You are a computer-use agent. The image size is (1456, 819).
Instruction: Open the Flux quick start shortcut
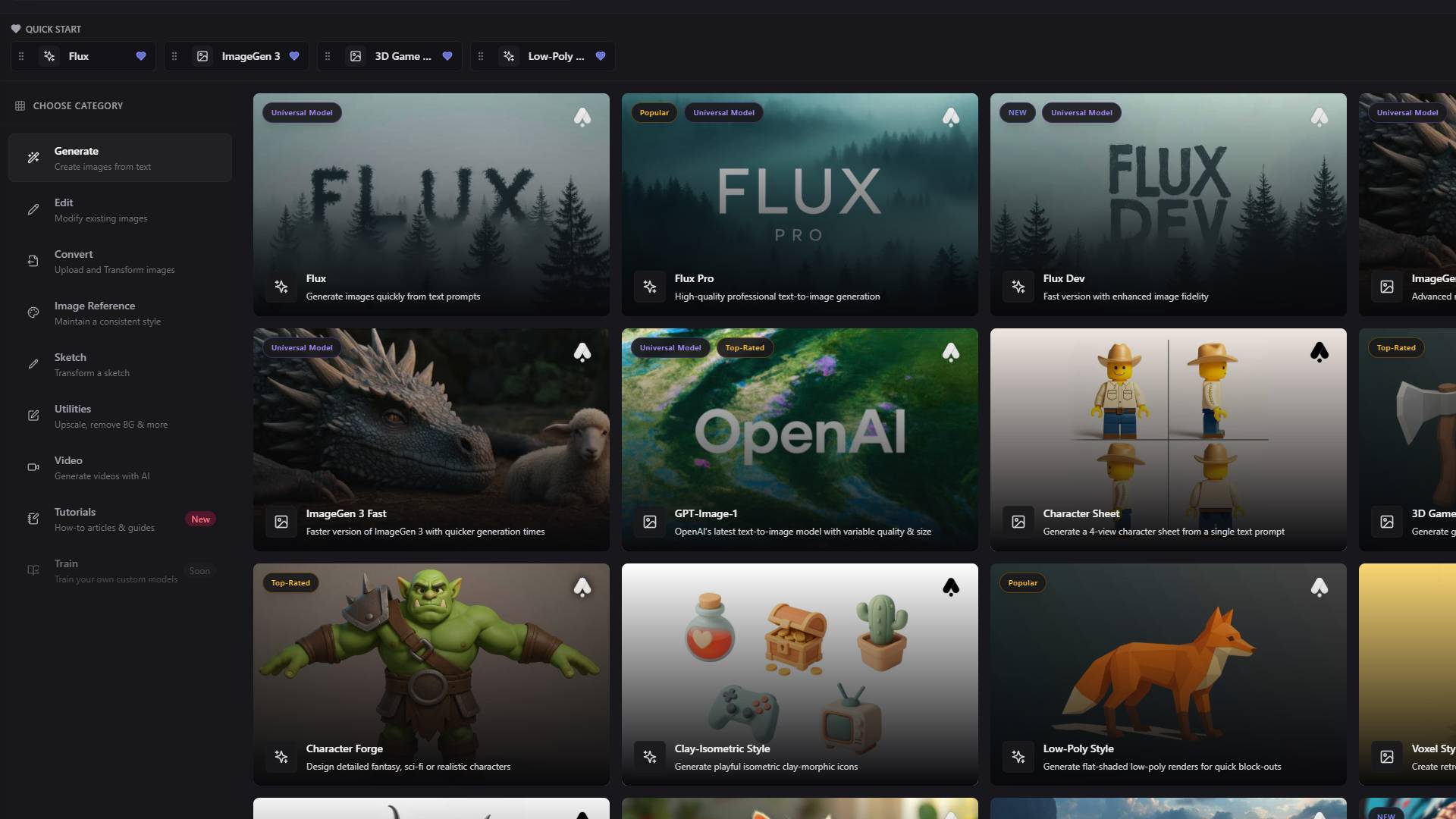83,56
